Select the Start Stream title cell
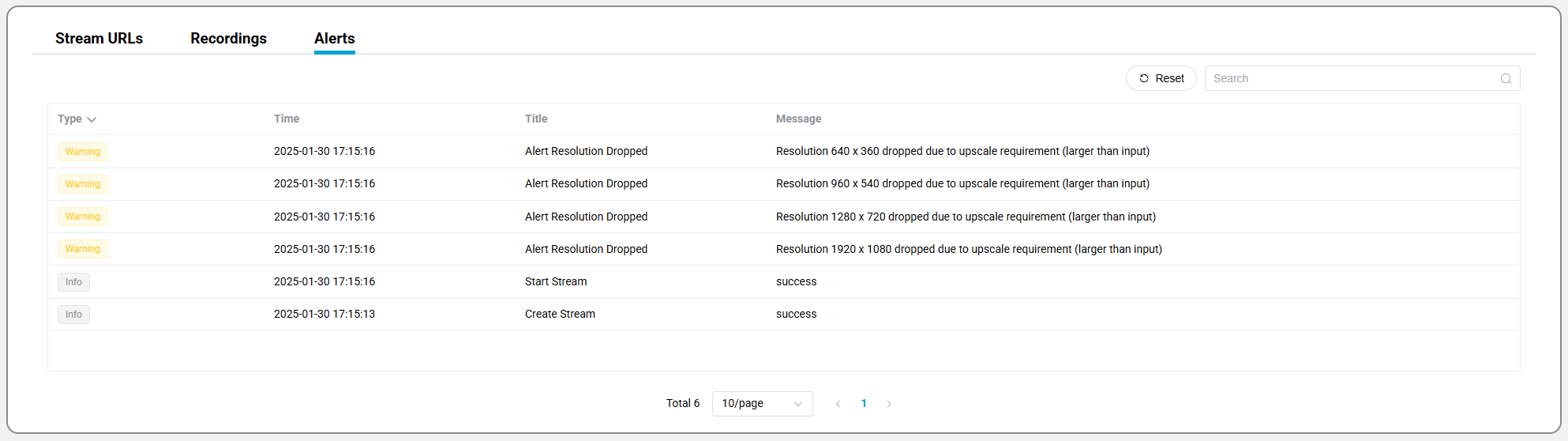This screenshot has width=1568, height=441. 556,281
